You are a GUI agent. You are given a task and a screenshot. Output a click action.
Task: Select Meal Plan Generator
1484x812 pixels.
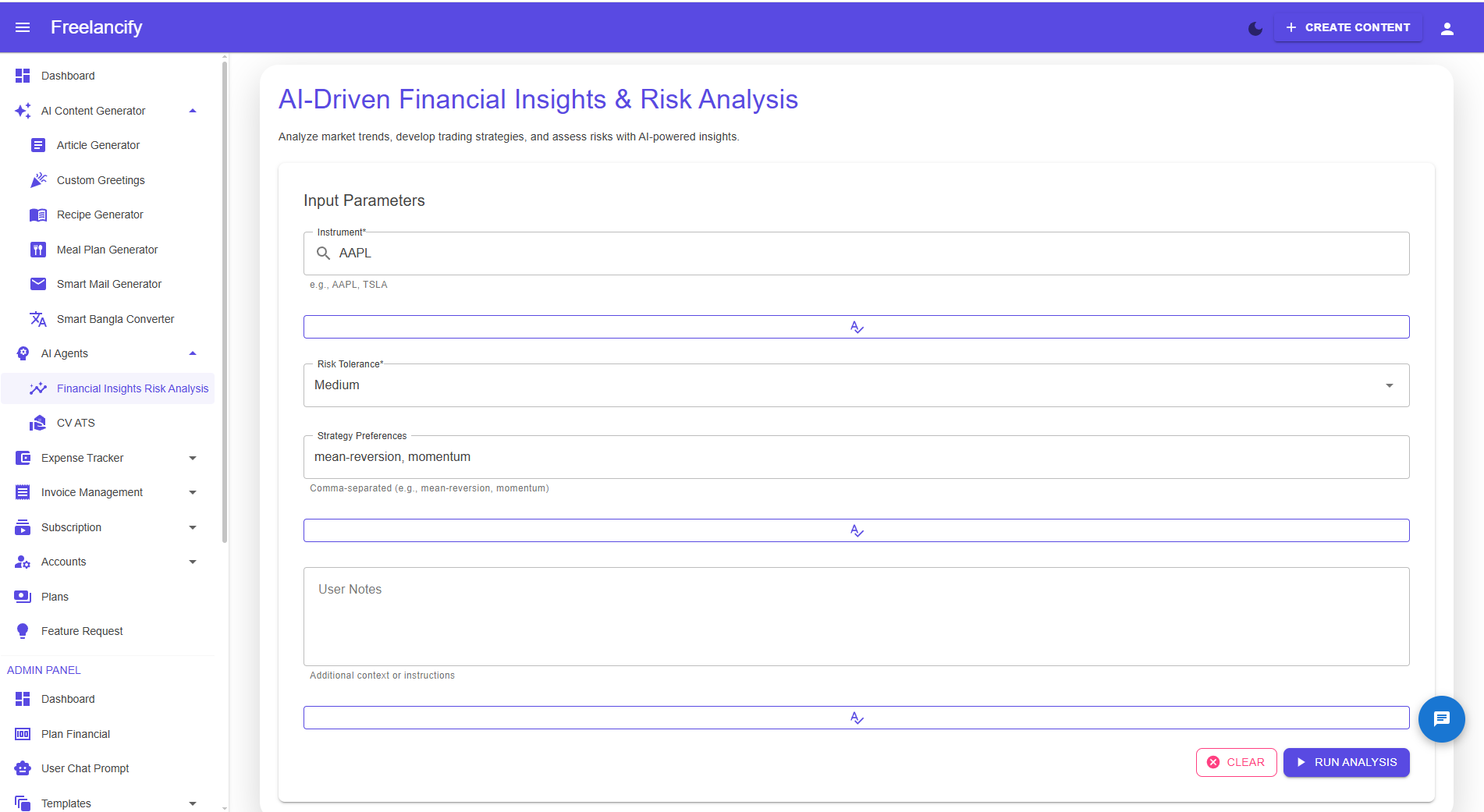pyautogui.click(x=108, y=250)
